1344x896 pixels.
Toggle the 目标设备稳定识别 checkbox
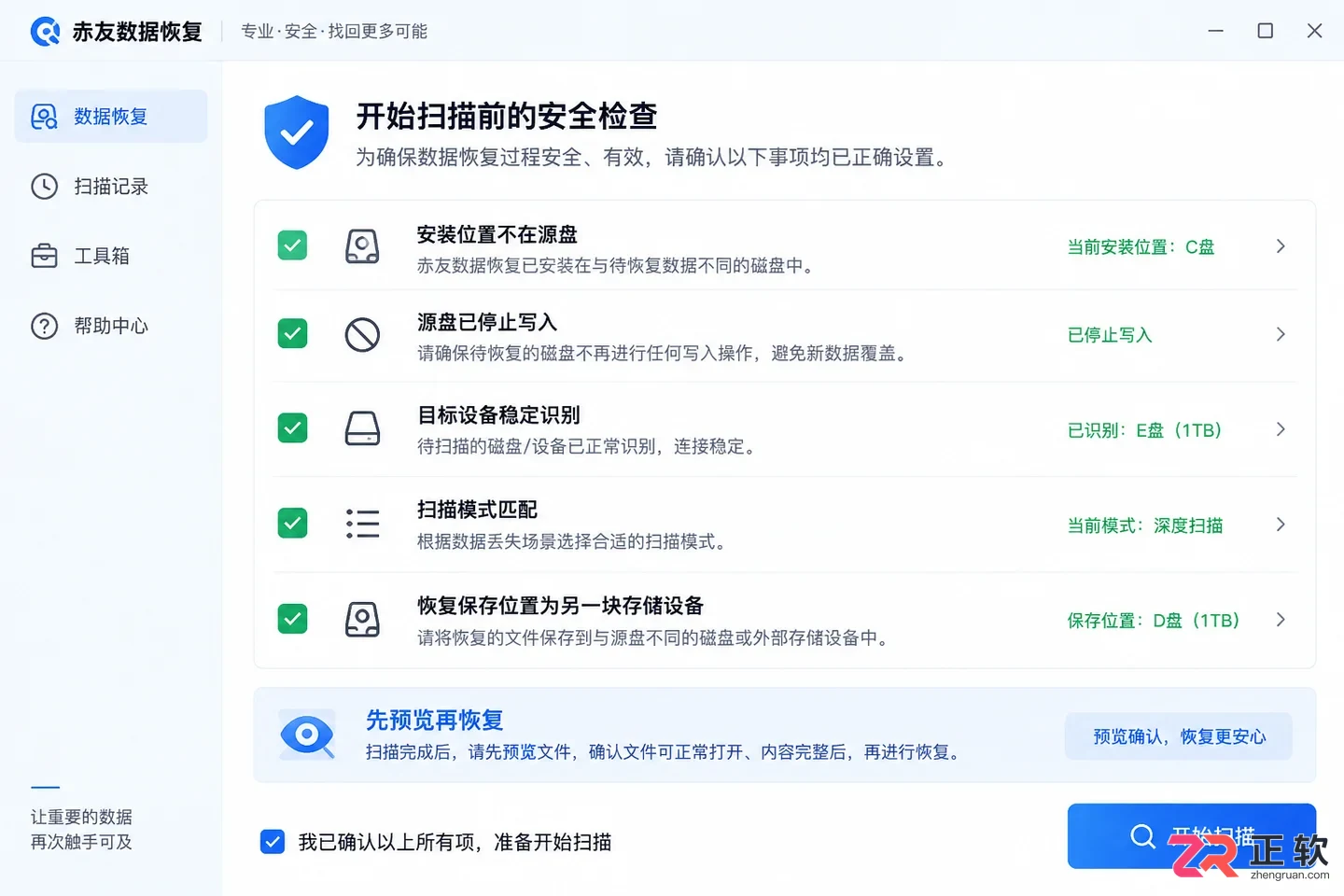click(x=293, y=427)
